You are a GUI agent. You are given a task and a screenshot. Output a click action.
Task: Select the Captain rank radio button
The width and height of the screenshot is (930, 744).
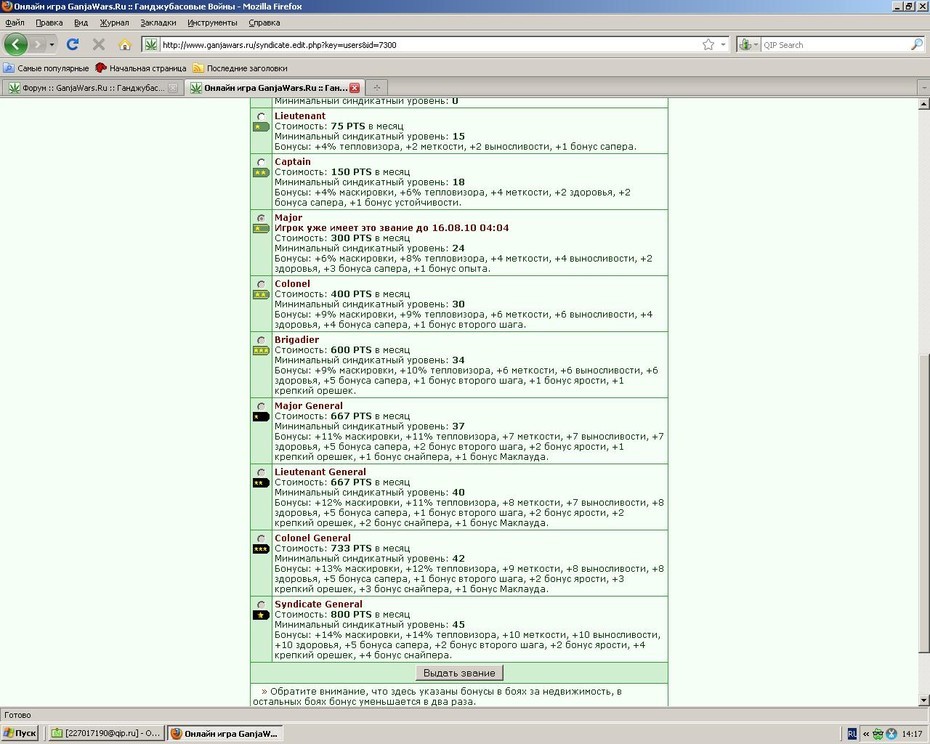(x=261, y=163)
